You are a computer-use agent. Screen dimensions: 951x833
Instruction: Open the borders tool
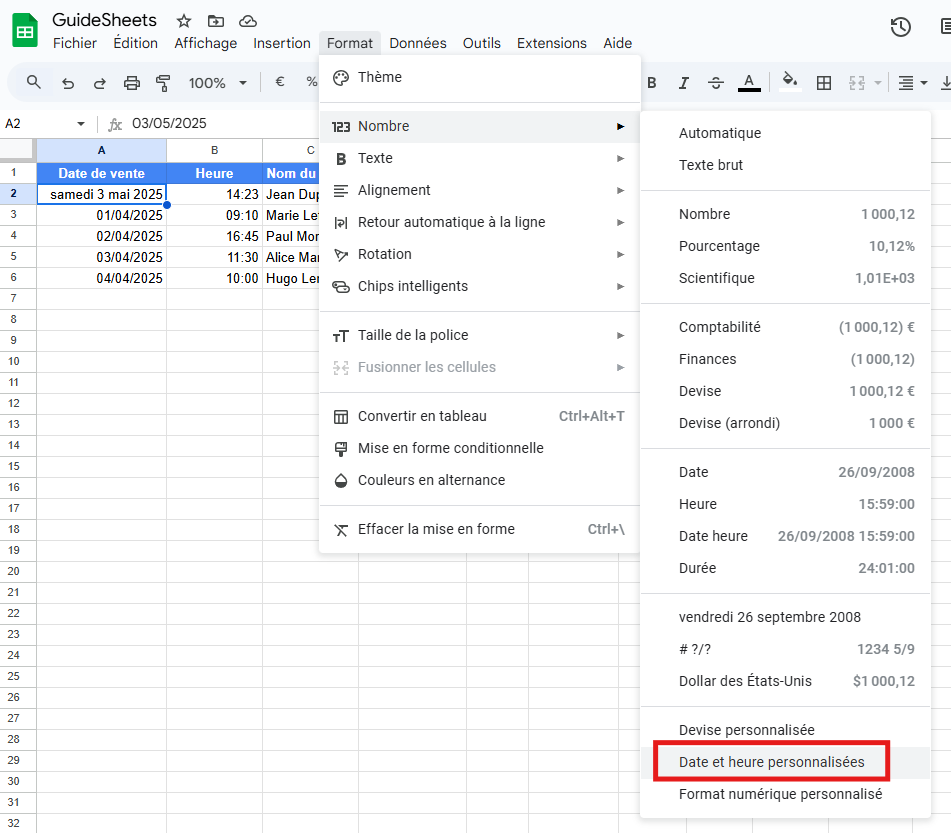824,83
